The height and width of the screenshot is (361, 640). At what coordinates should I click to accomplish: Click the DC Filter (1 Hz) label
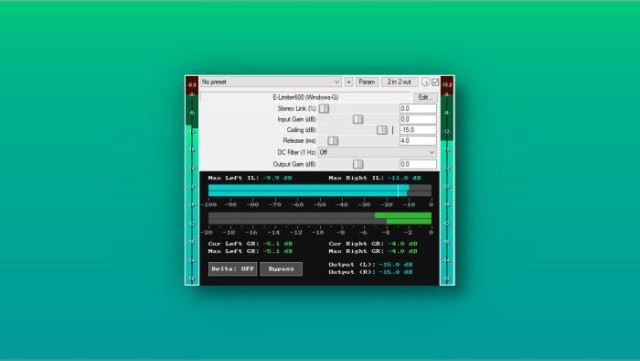coord(297,152)
